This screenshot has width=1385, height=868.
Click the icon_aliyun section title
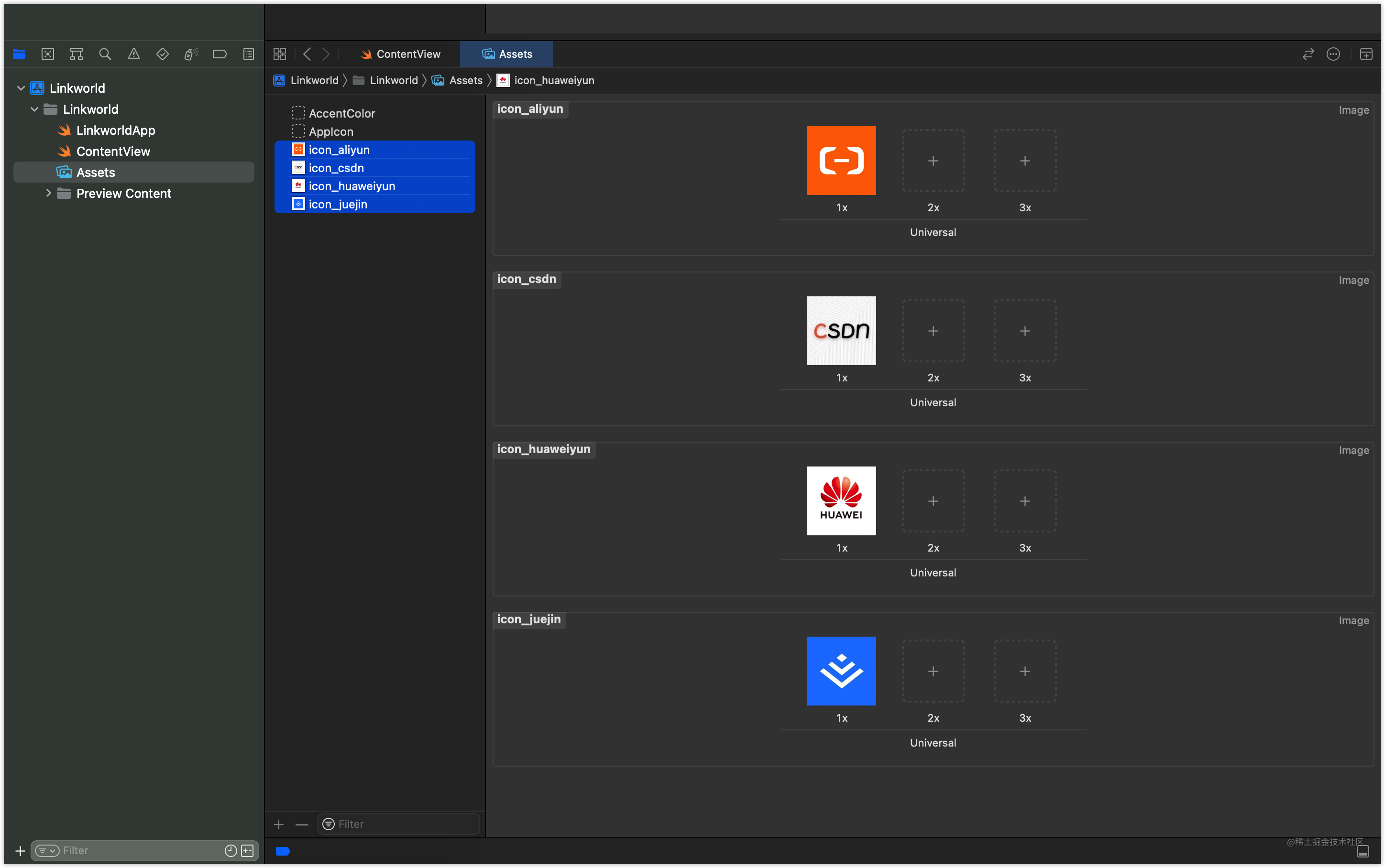[x=530, y=109]
